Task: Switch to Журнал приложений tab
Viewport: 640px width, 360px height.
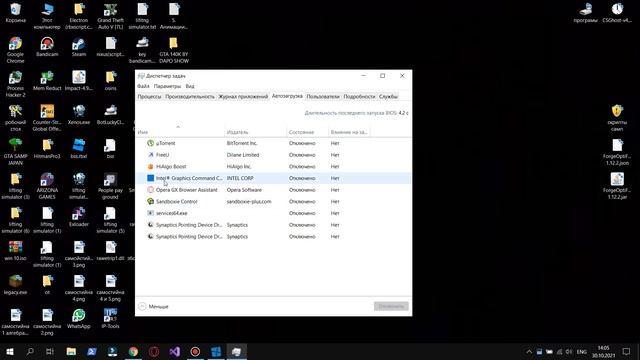Action: 243,97
